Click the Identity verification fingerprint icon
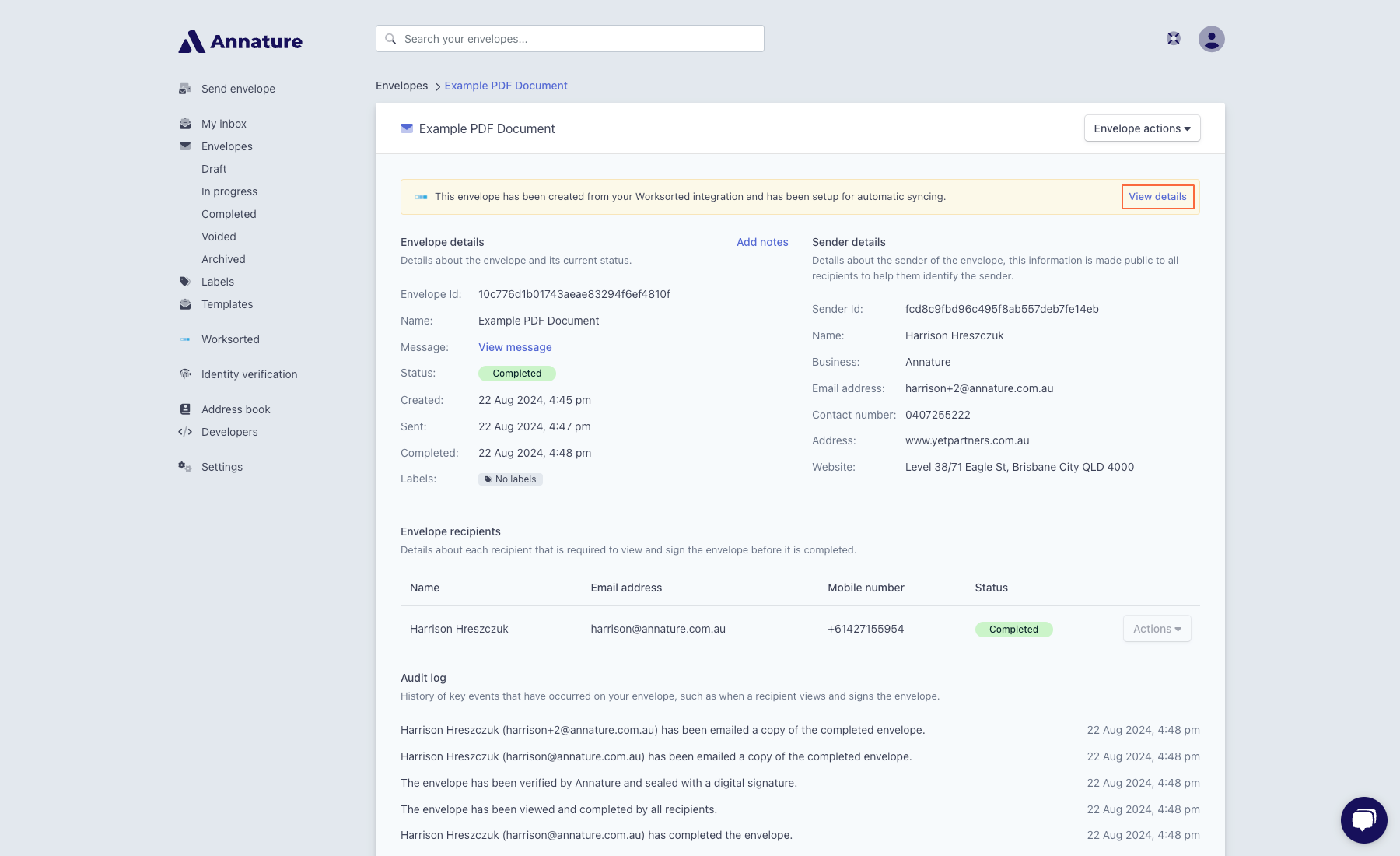 185,374
